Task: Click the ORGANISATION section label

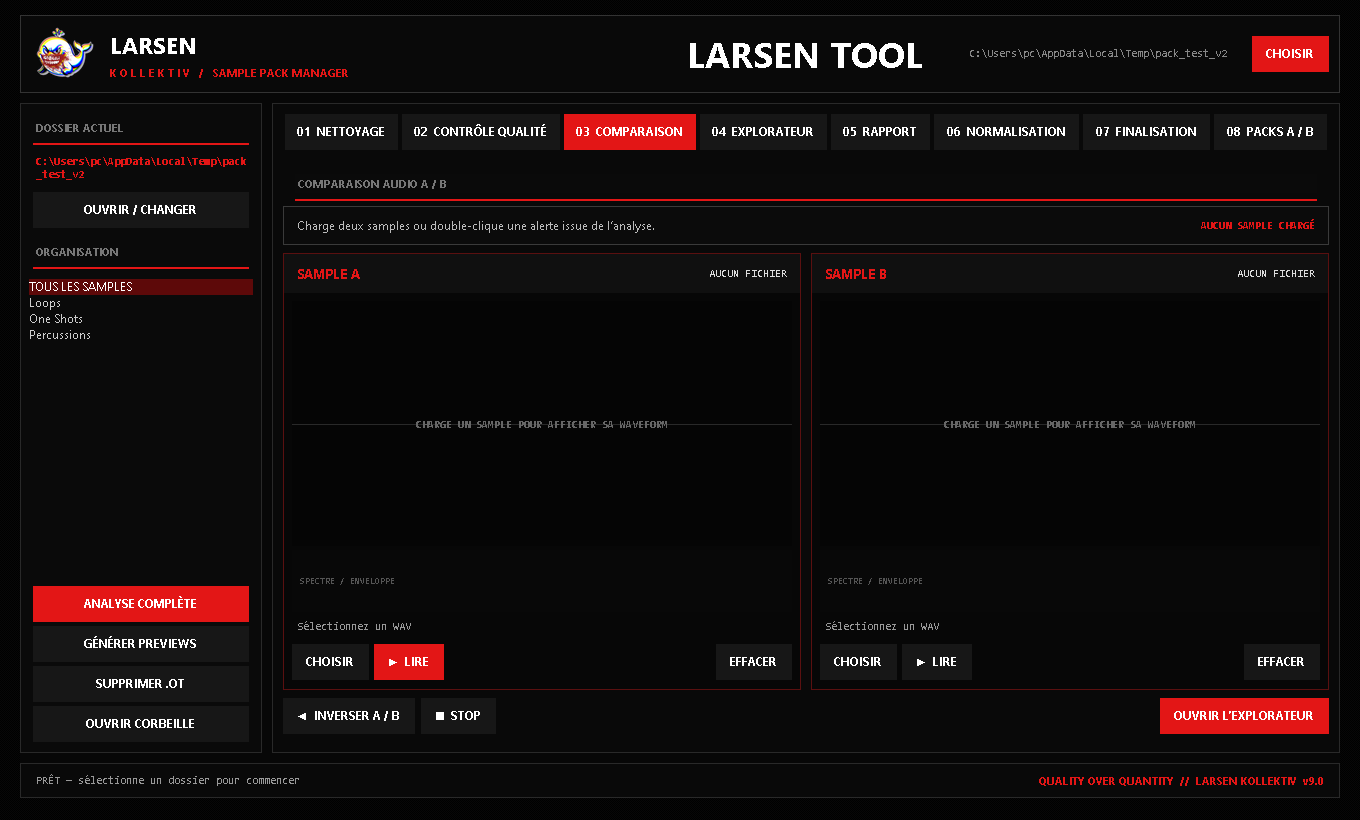Action: pyautogui.click(x=77, y=252)
